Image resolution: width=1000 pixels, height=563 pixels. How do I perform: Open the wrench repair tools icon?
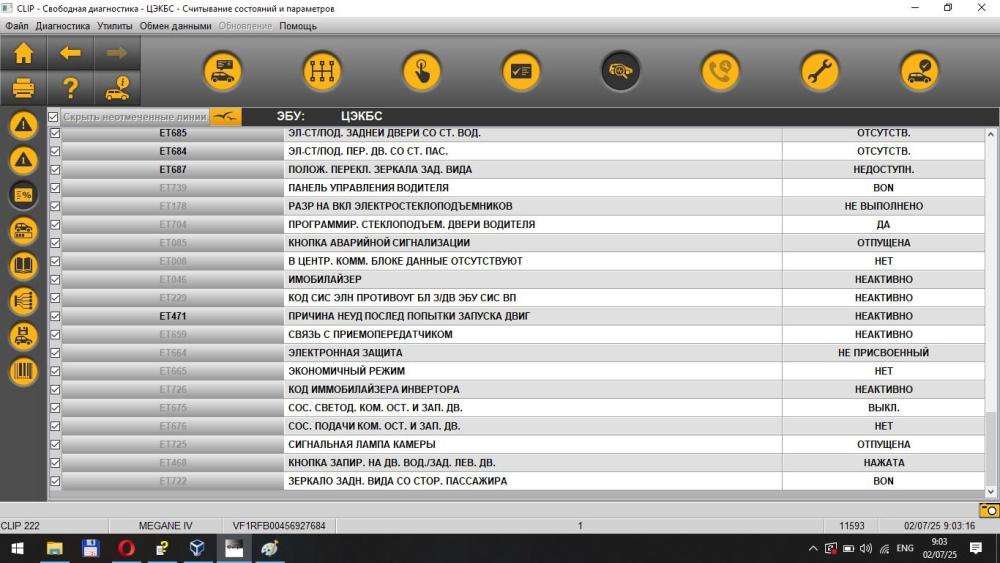click(x=820, y=71)
